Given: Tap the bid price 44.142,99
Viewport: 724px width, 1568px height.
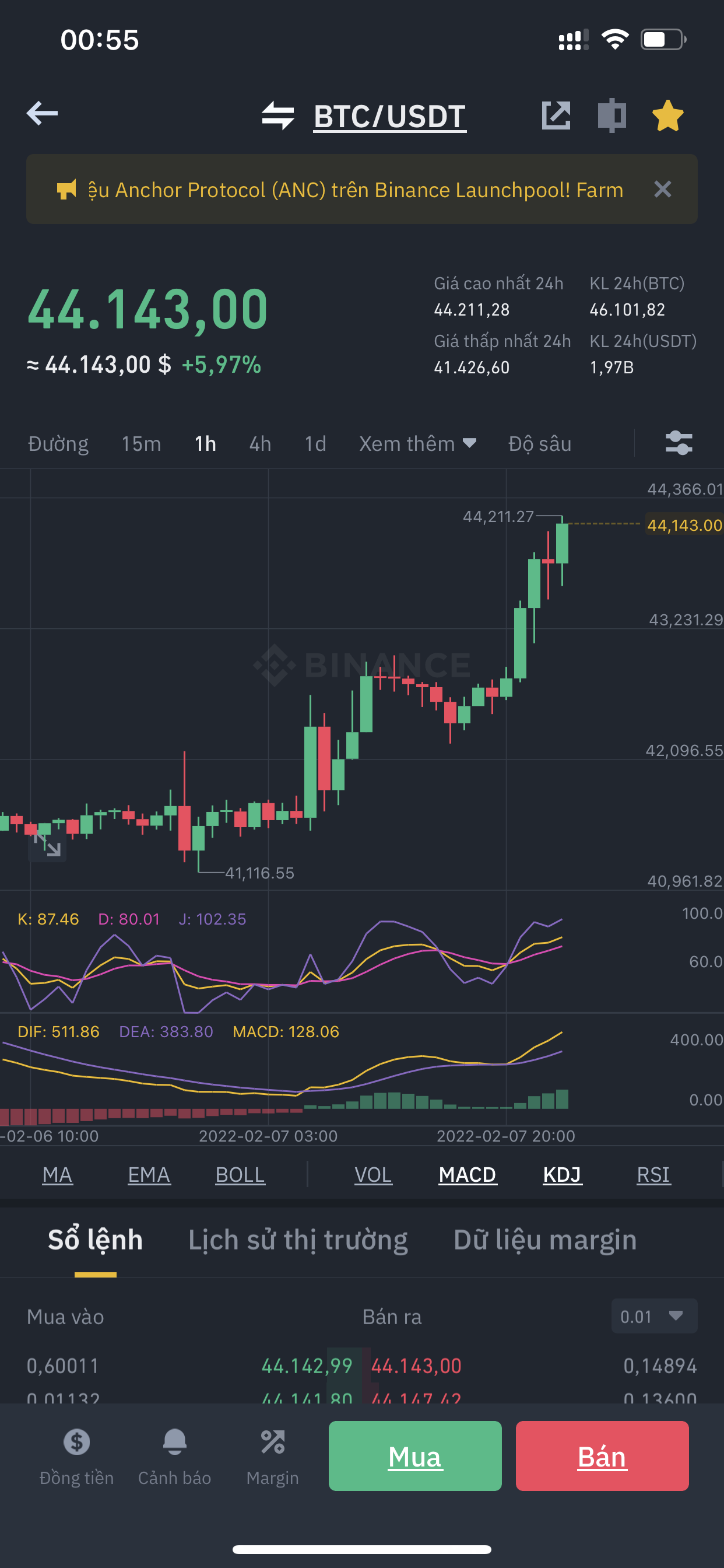Looking at the screenshot, I should 307,1366.
